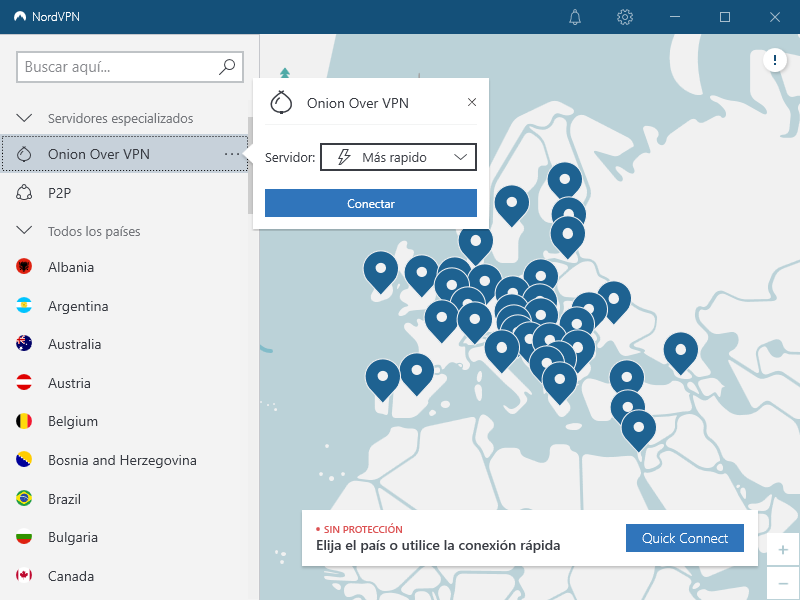Select Onion Over VPN in the list
Image resolution: width=800 pixels, height=614 pixels.
(124, 154)
